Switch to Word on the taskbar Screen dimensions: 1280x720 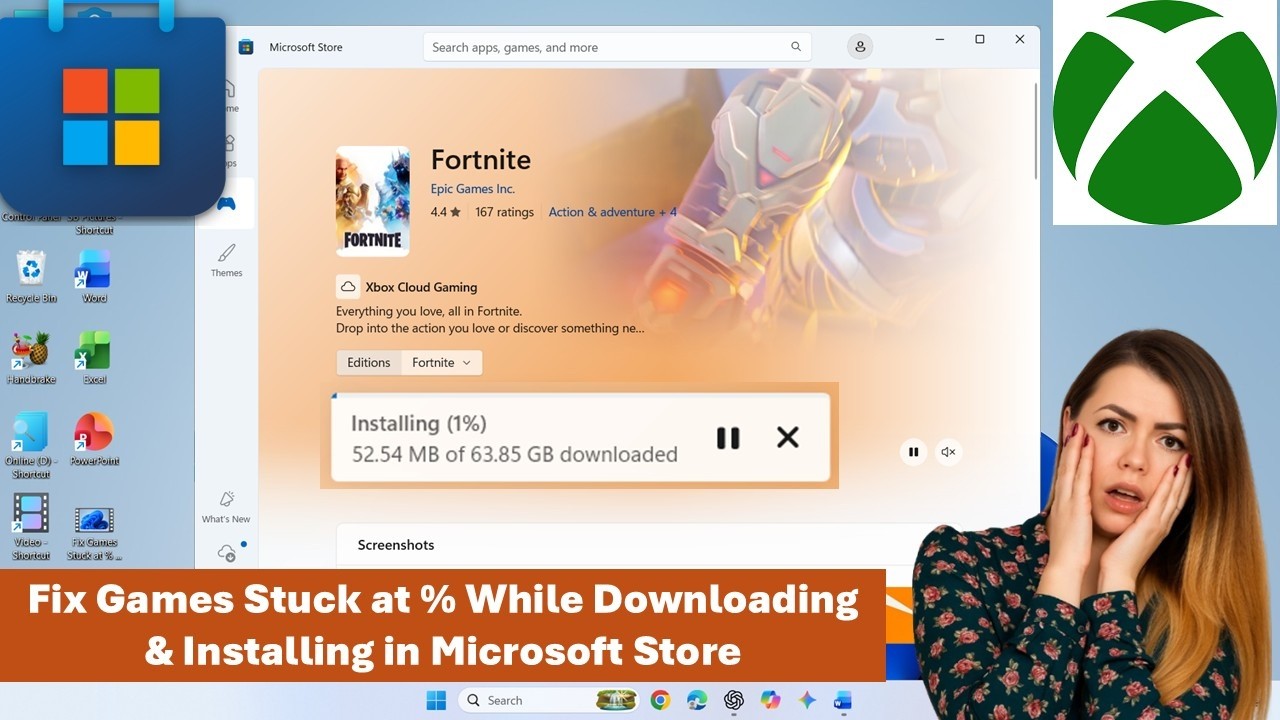coord(842,700)
